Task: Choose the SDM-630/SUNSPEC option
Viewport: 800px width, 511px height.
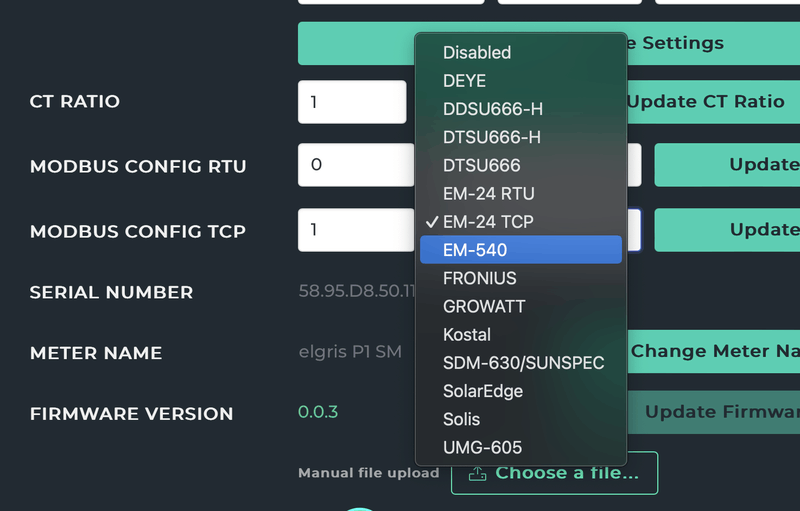Action: coord(523,362)
